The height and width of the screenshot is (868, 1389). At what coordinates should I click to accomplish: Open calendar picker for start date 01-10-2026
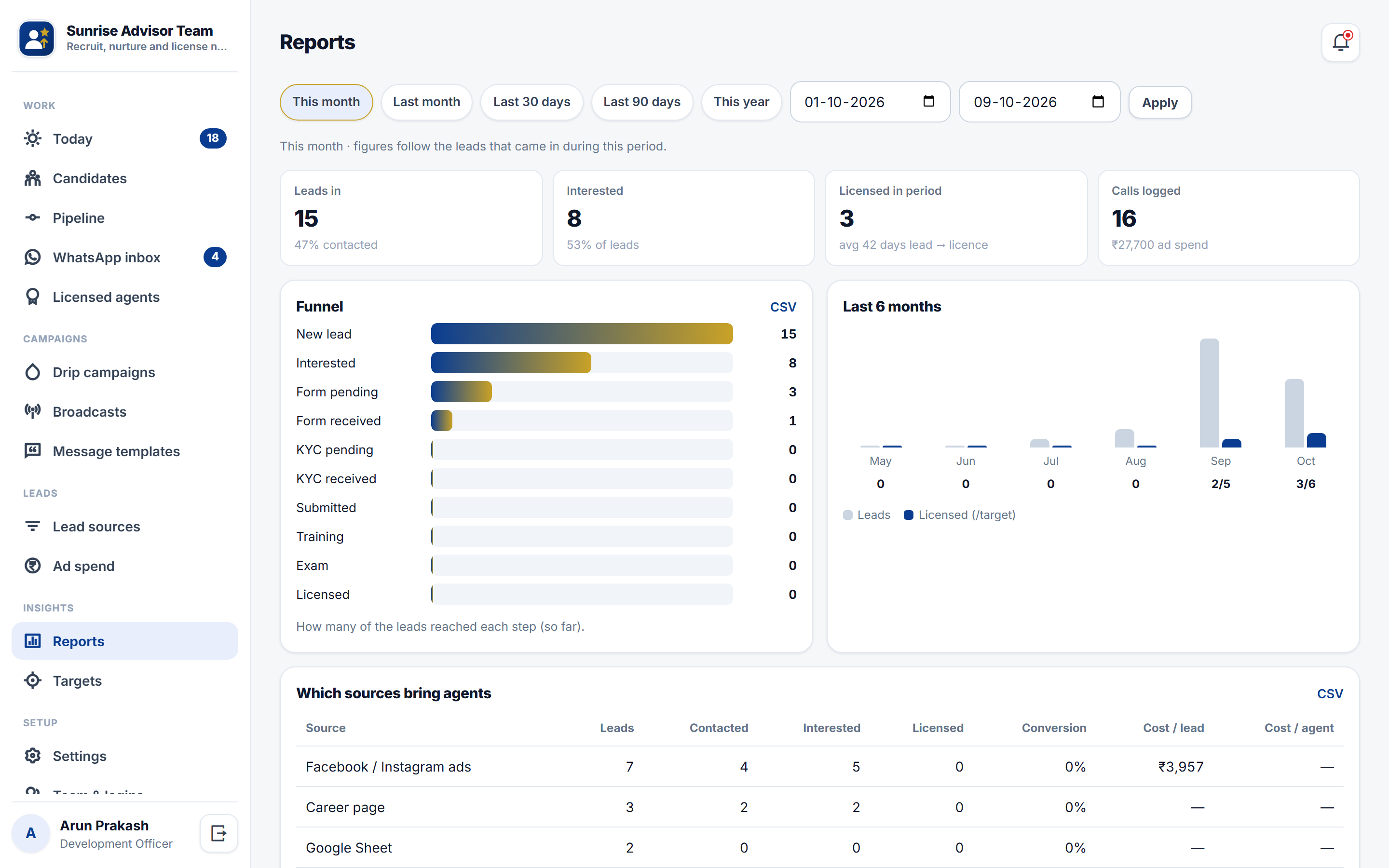(928, 102)
